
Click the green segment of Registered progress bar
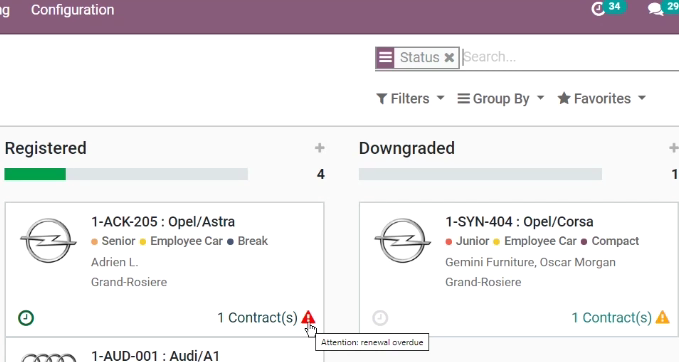point(35,174)
